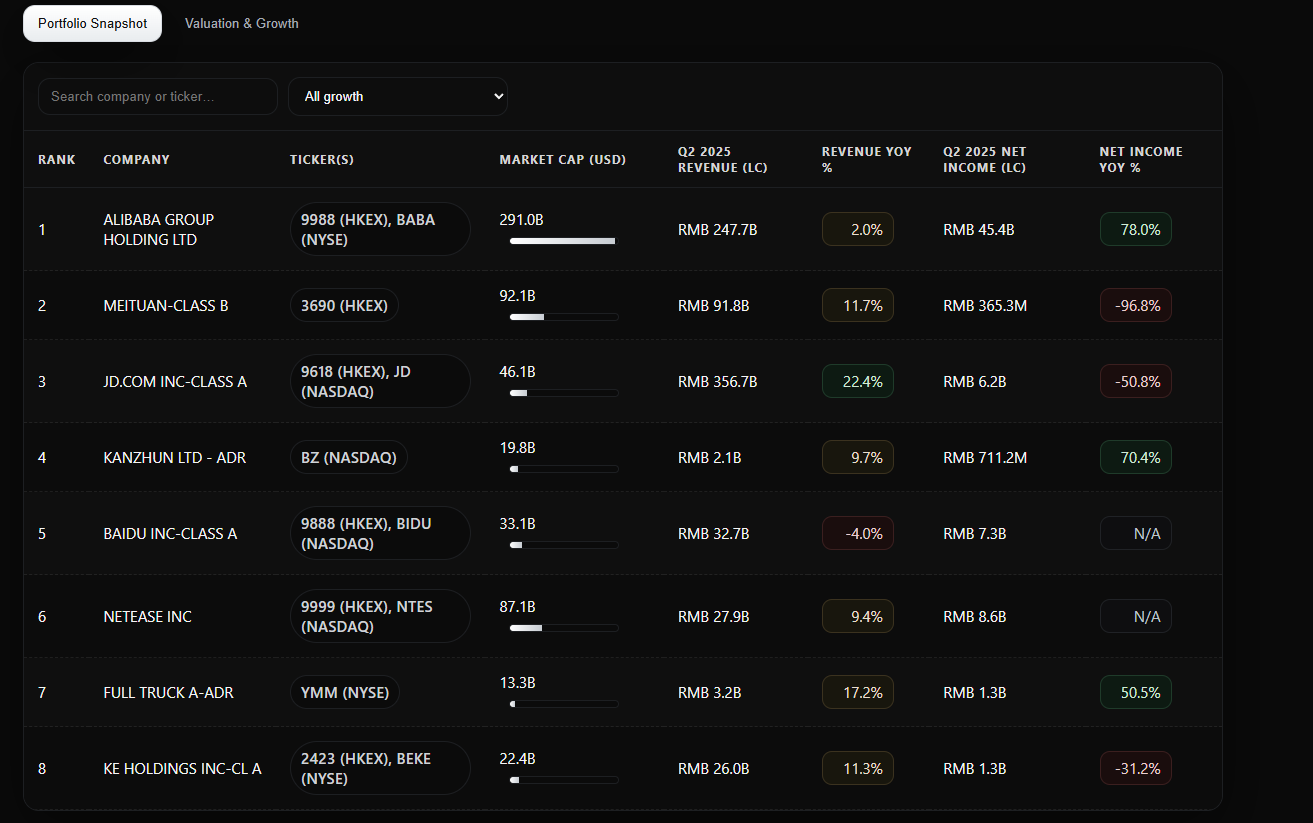
Task: Click the BZ (NASDAQ) ticker pill
Action: 349,458
